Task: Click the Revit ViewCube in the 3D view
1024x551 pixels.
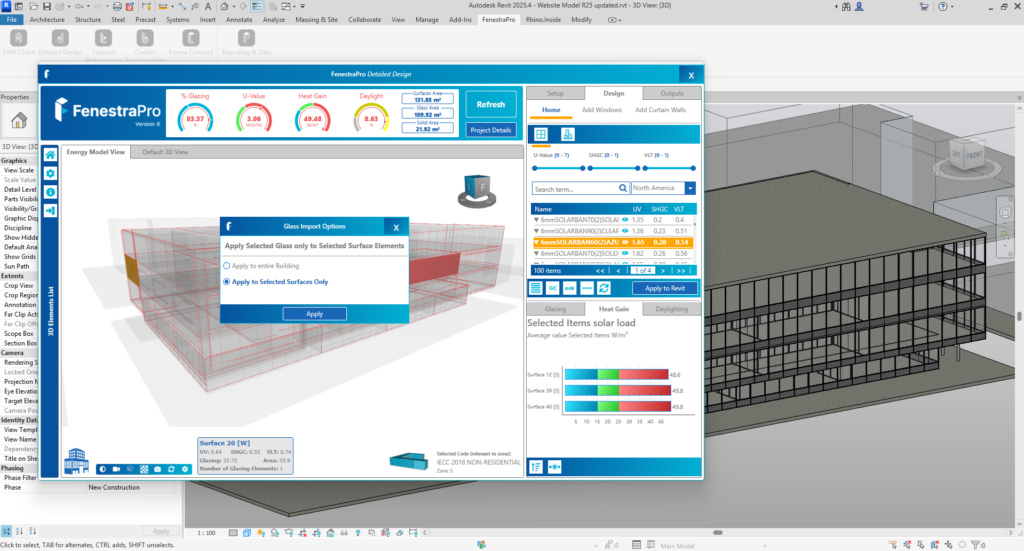Action: tap(966, 156)
